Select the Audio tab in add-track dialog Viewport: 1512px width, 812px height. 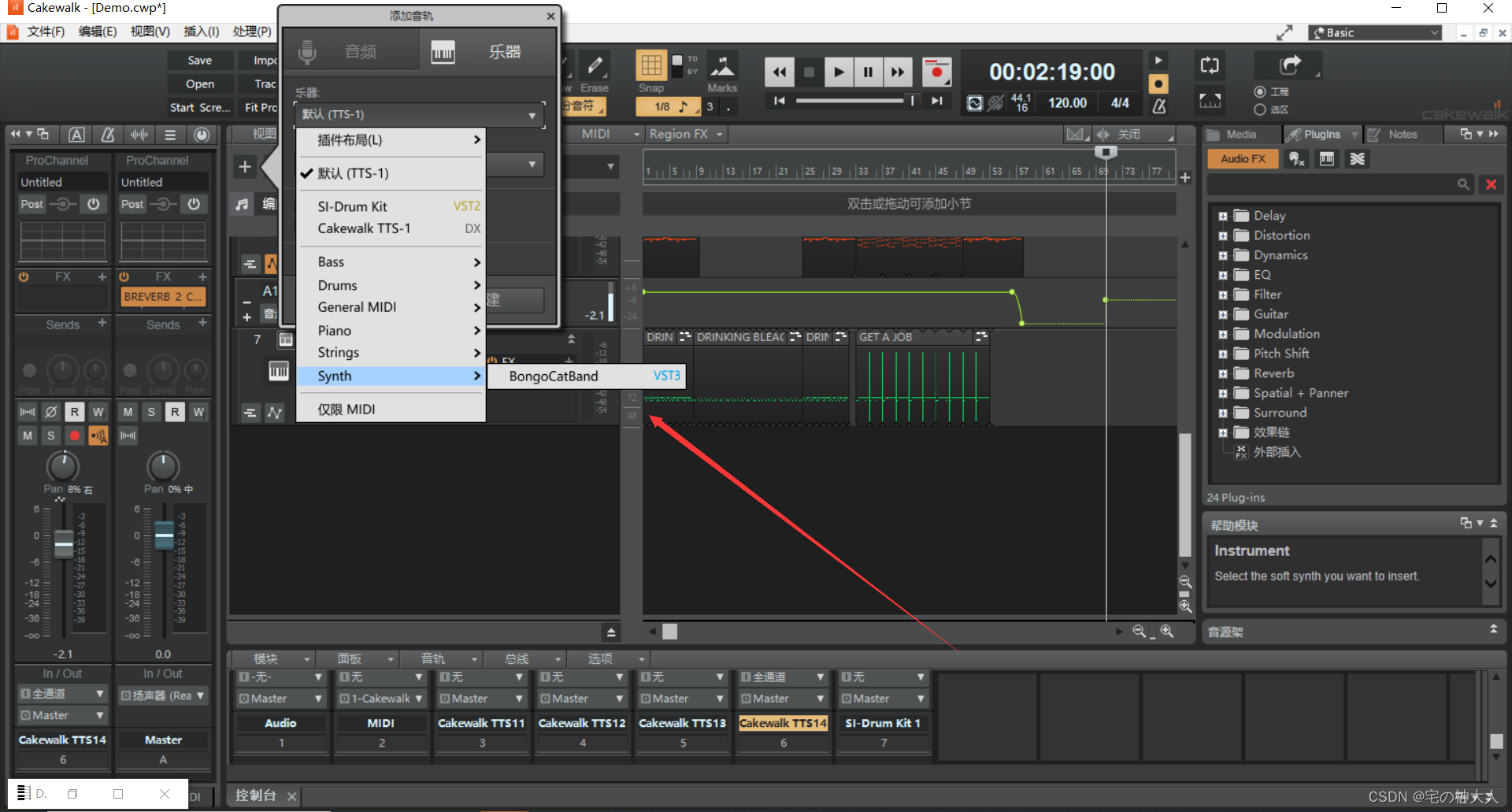(350, 52)
